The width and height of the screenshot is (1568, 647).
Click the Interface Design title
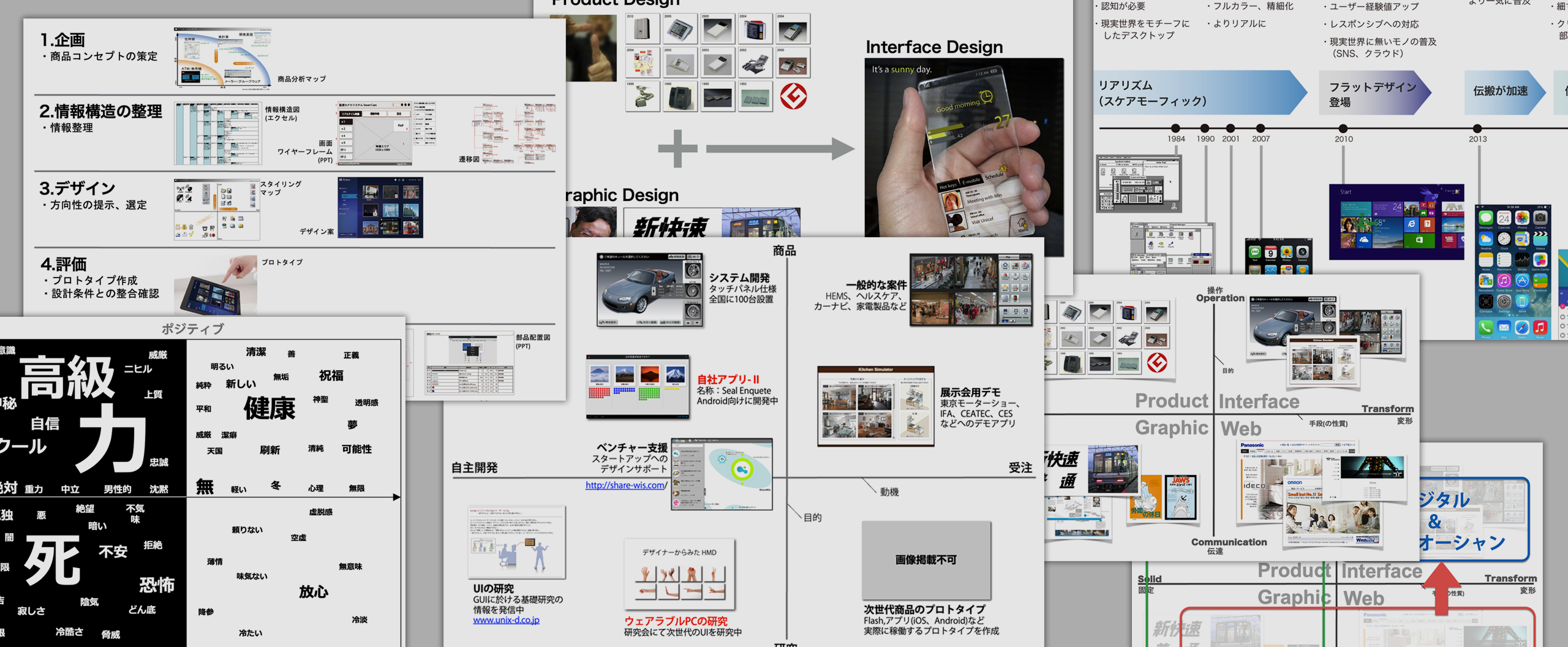[934, 47]
